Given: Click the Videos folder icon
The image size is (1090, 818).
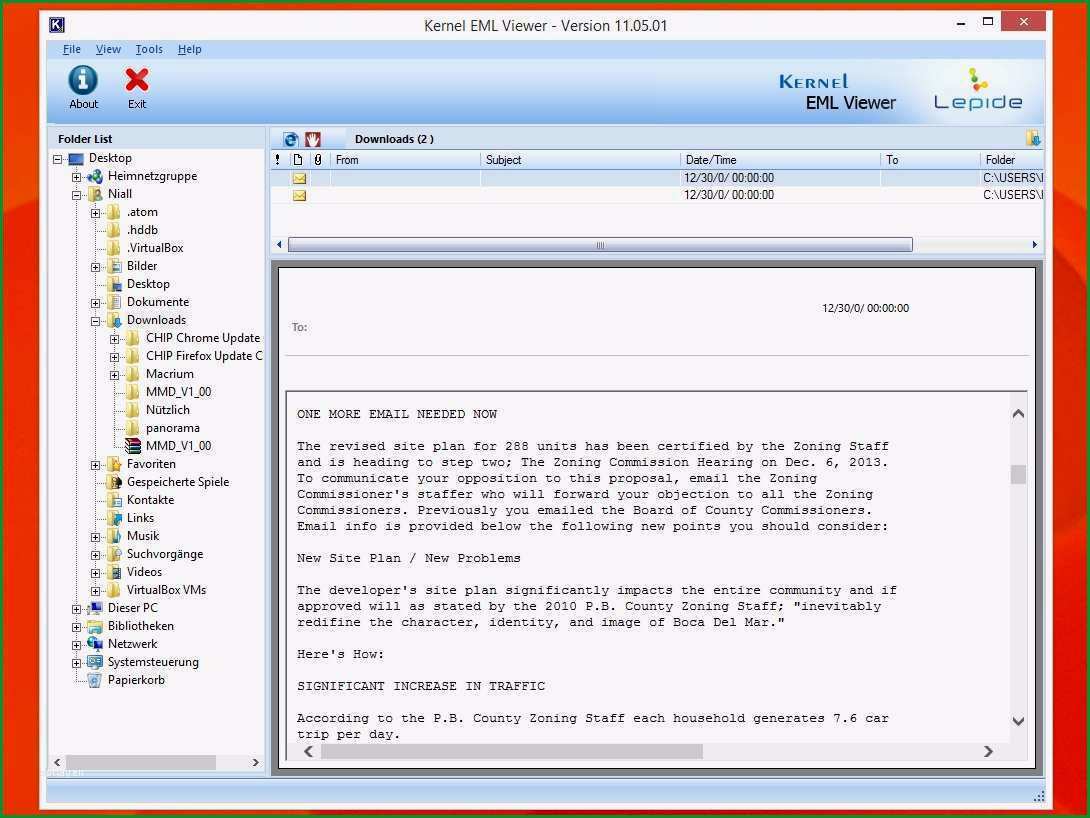Looking at the screenshot, I should [x=114, y=573].
